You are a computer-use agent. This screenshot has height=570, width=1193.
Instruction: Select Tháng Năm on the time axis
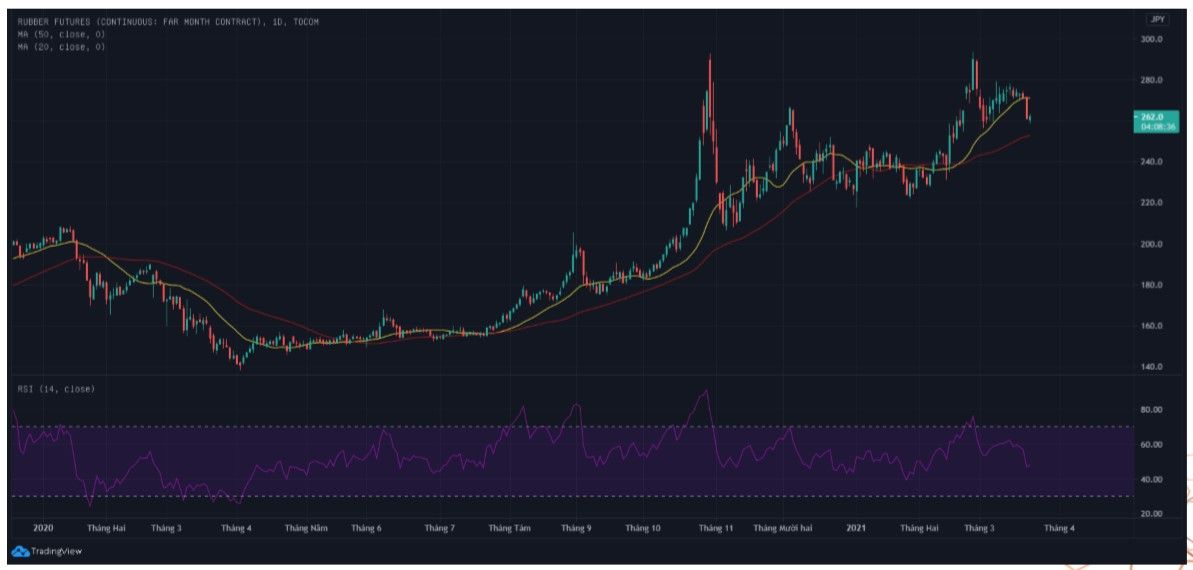pyautogui.click(x=306, y=527)
